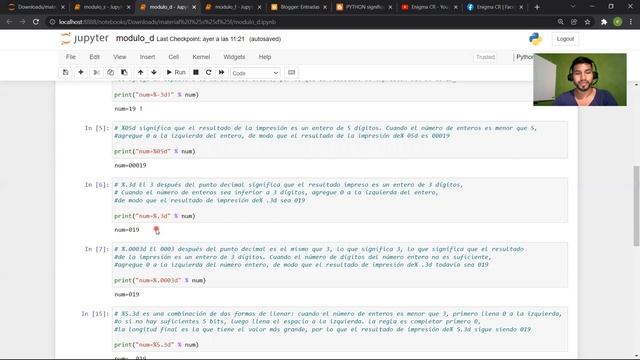The height and width of the screenshot is (360, 640).
Task: Open a new browser tab with plus icon
Action: click(x=537, y=7)
